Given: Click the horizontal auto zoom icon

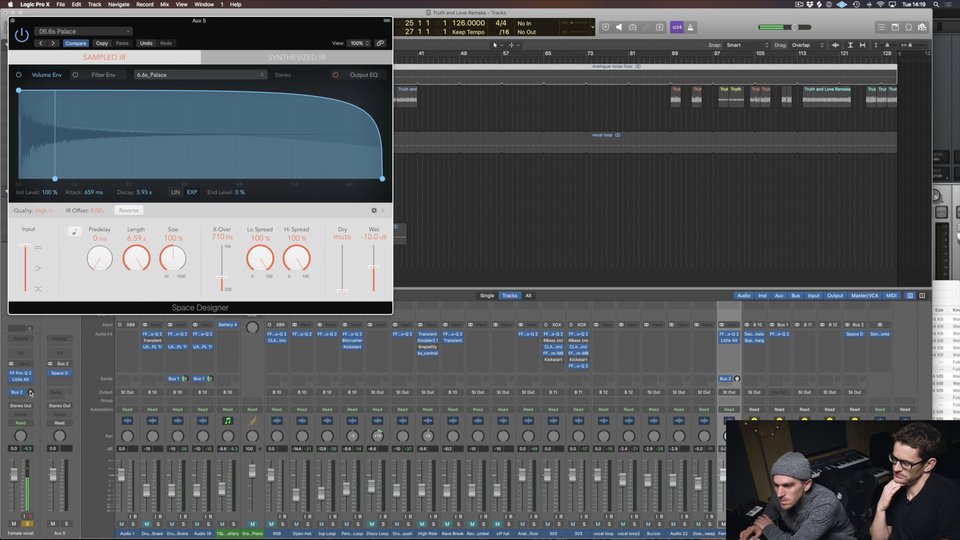Looking at the screenshot, I should 863,45.
